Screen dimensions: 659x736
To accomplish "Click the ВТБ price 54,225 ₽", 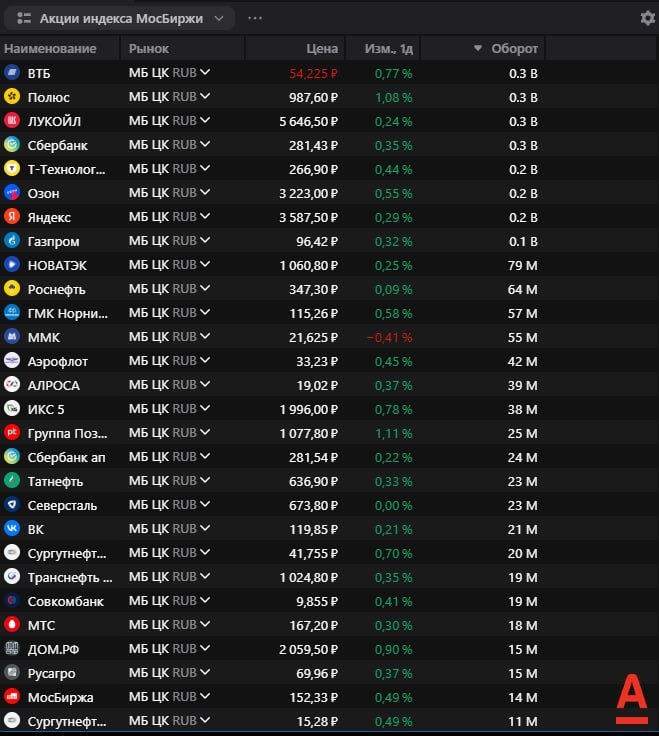I will coord(314,74).
